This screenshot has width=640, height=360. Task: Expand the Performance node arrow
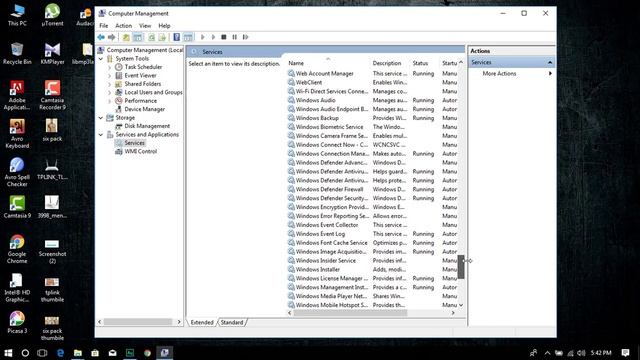[109, 101]
